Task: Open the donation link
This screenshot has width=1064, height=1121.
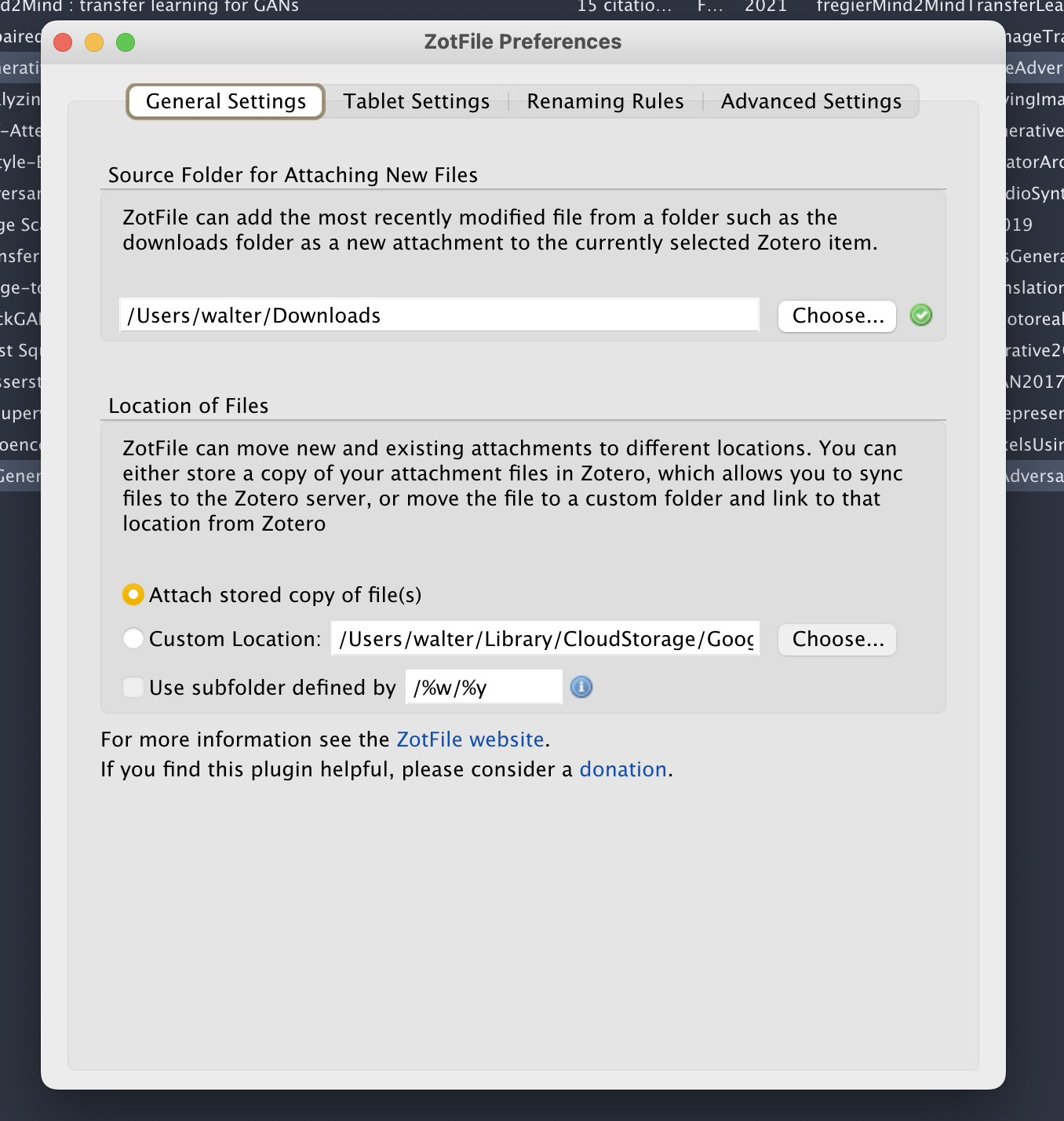Action: (x=623, y=769)
